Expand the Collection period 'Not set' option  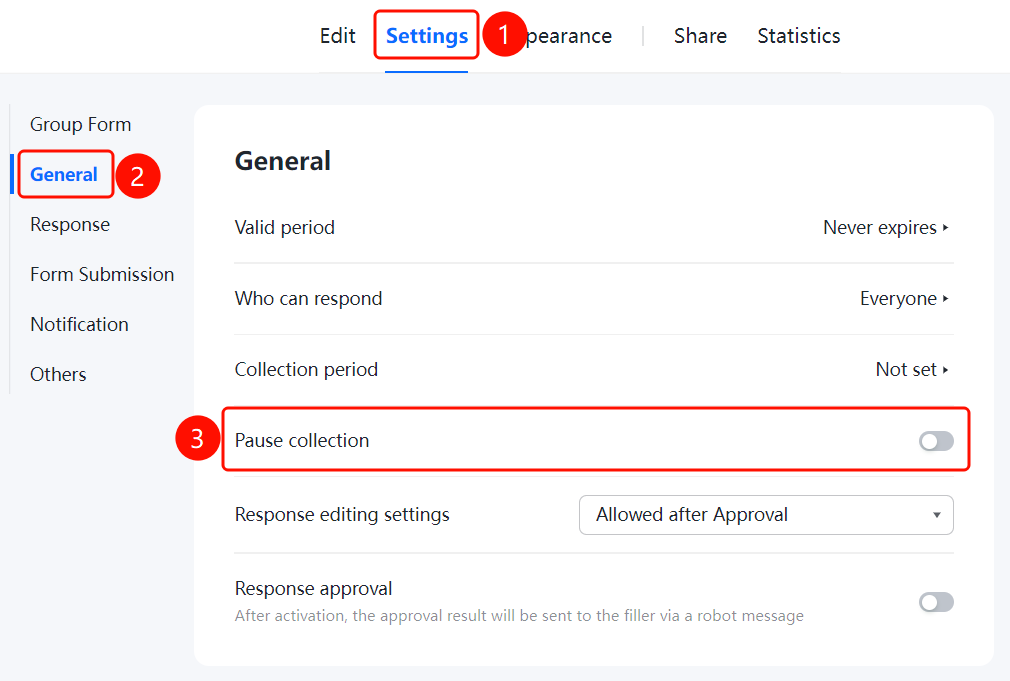tap(912, 369)
